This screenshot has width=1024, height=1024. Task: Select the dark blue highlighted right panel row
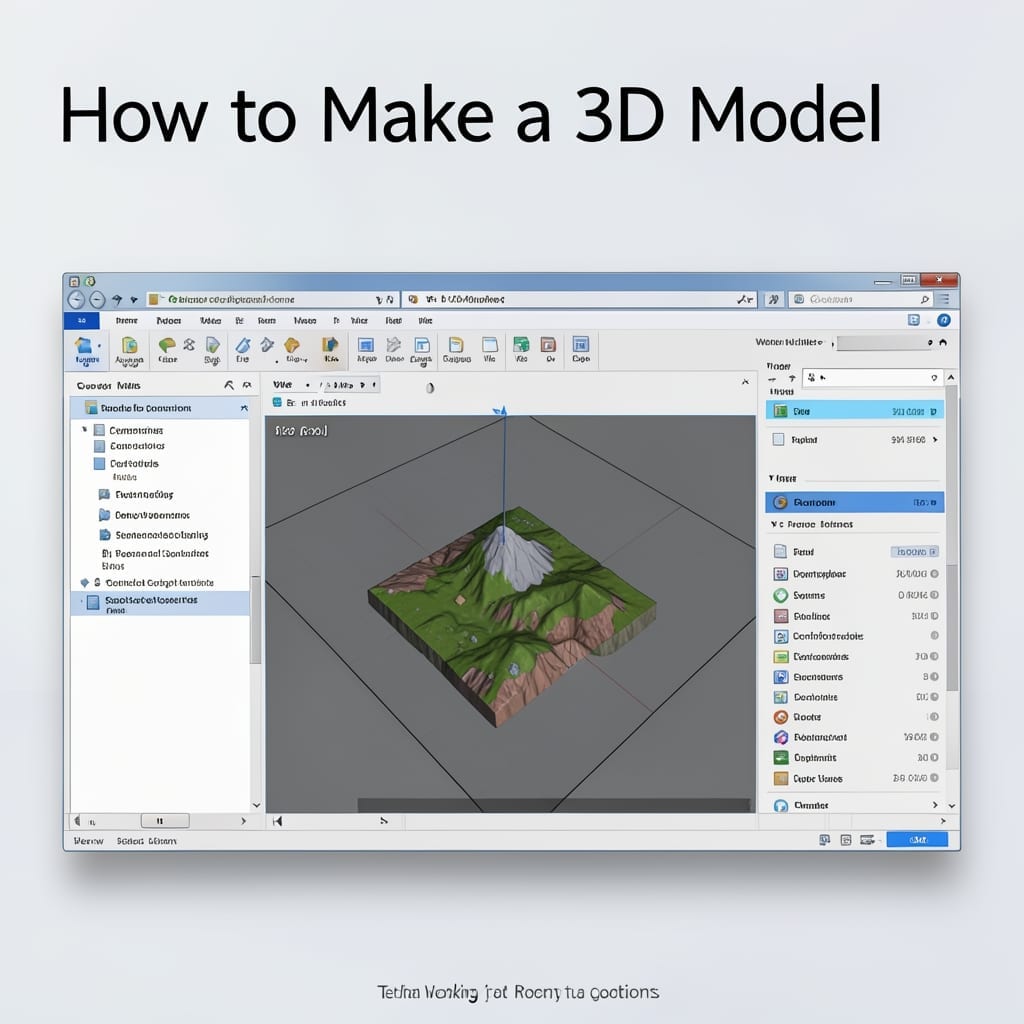[854, 502]
